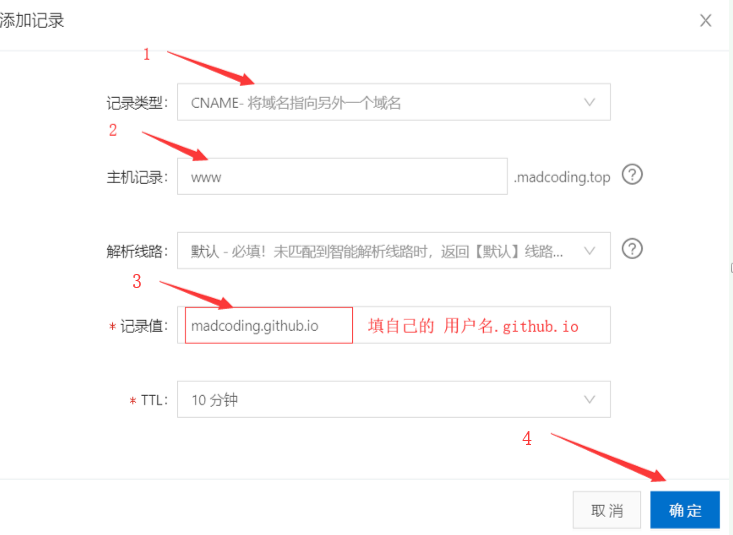Focus the 主机记录 input containing www

(342, 176)
